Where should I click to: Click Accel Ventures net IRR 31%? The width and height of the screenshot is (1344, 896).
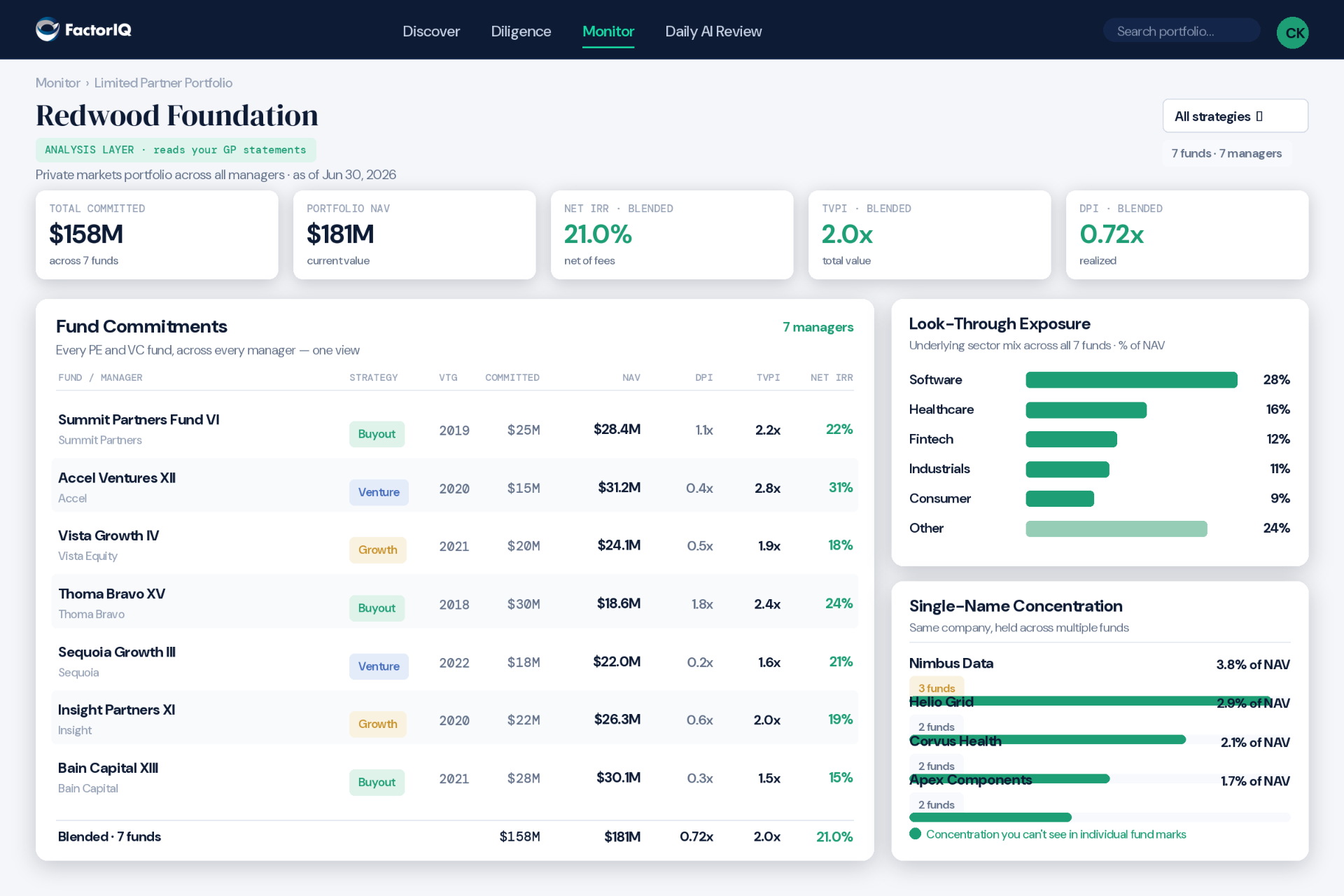pyautogui.click(x=841, y=487)
